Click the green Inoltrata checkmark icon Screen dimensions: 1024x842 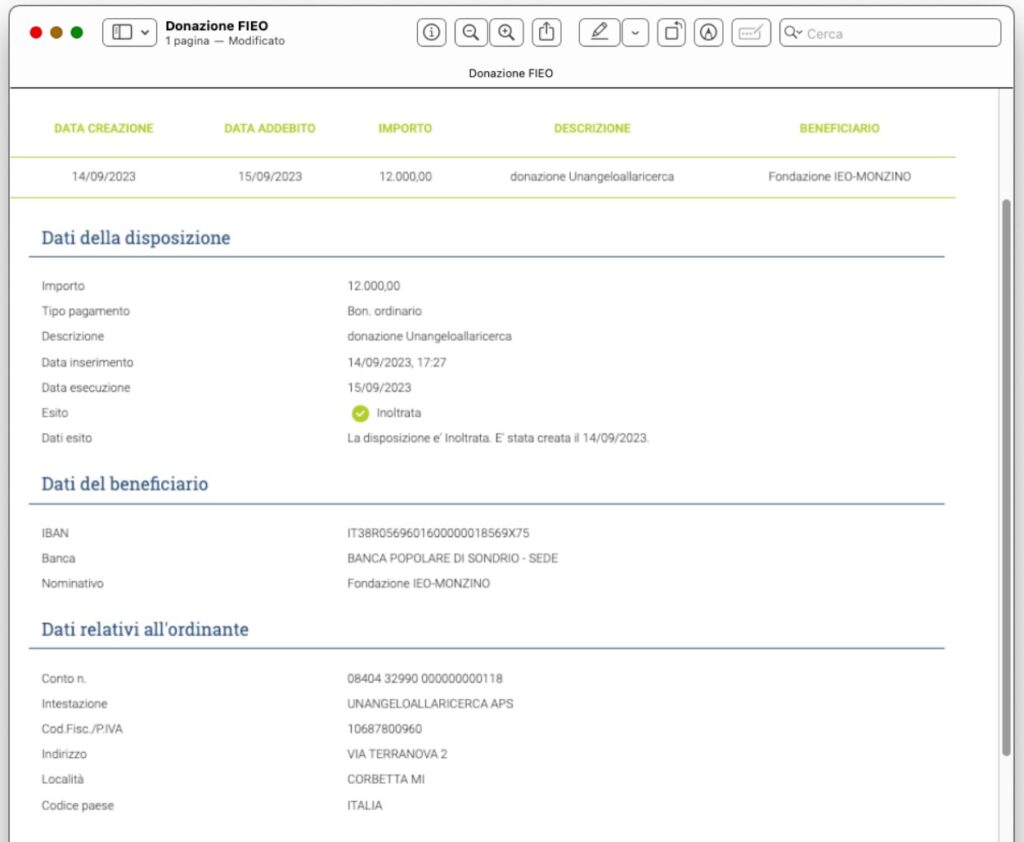coord(360,413)
